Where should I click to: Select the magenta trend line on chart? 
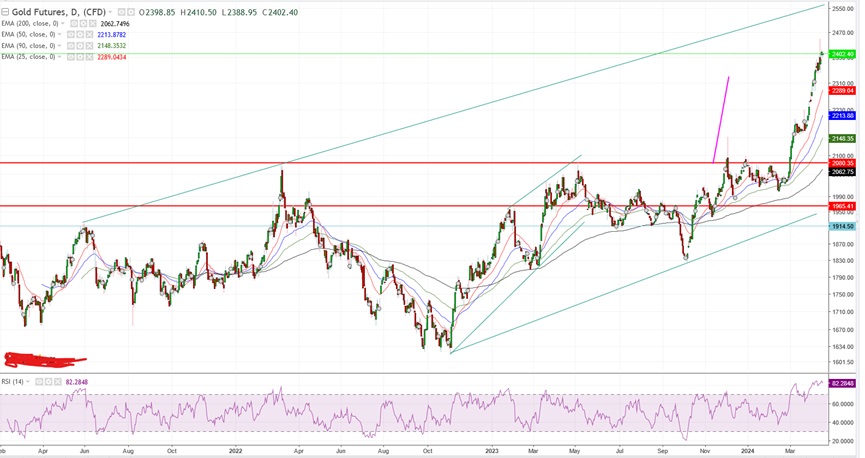(721, 118)
